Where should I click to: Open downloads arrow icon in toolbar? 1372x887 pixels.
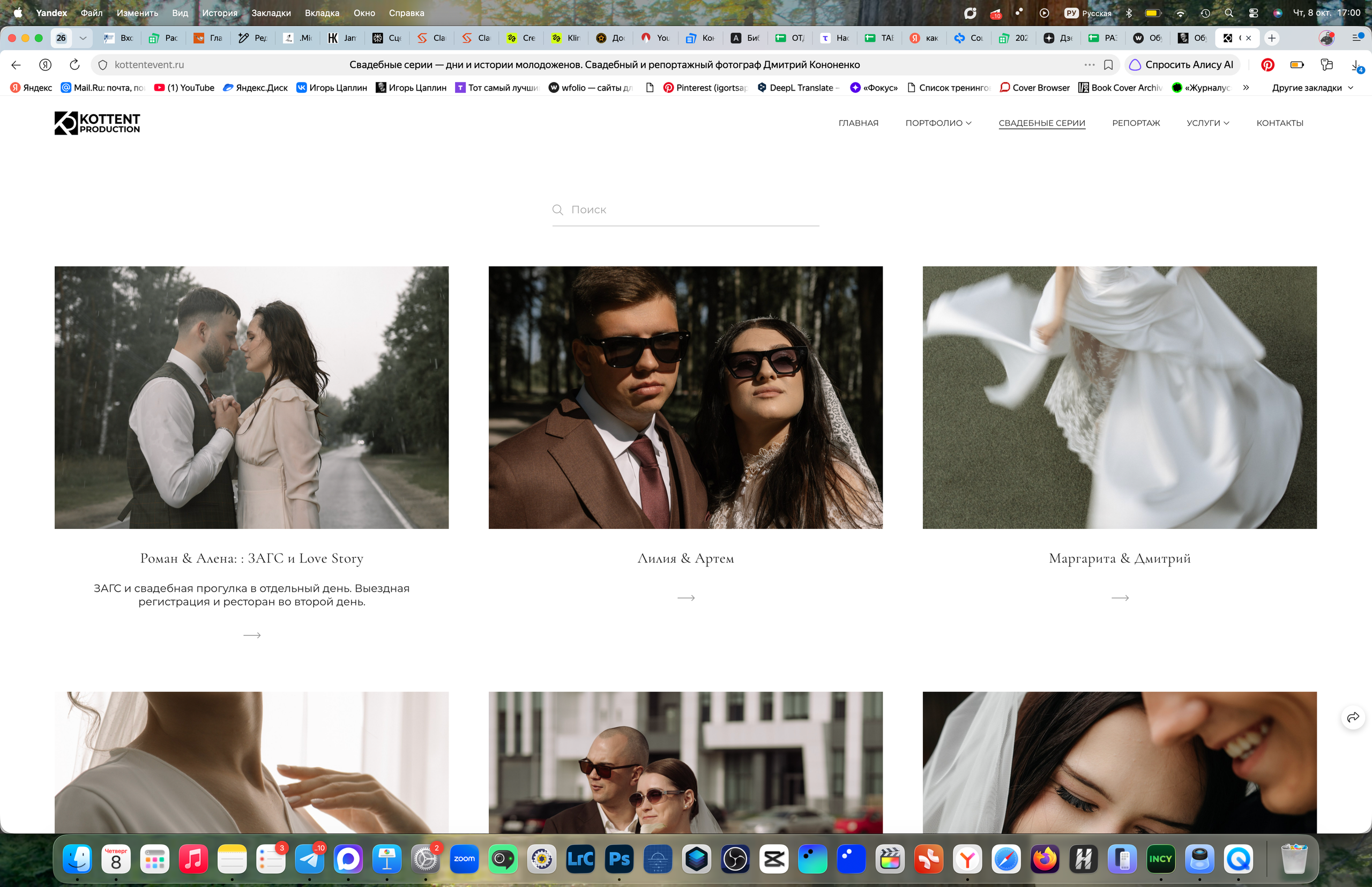click(1356, 65)
